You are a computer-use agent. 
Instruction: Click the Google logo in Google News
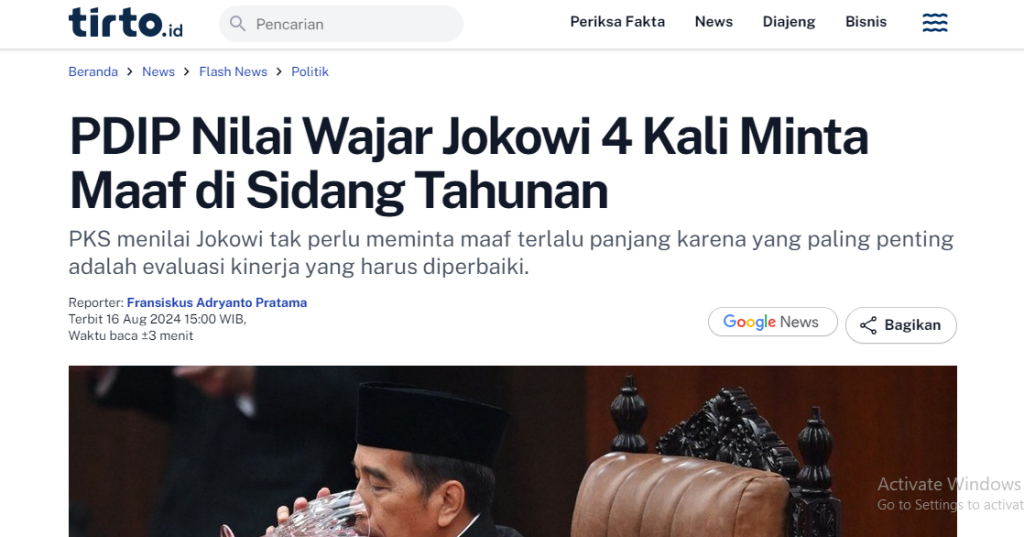[x=749, y=322]
